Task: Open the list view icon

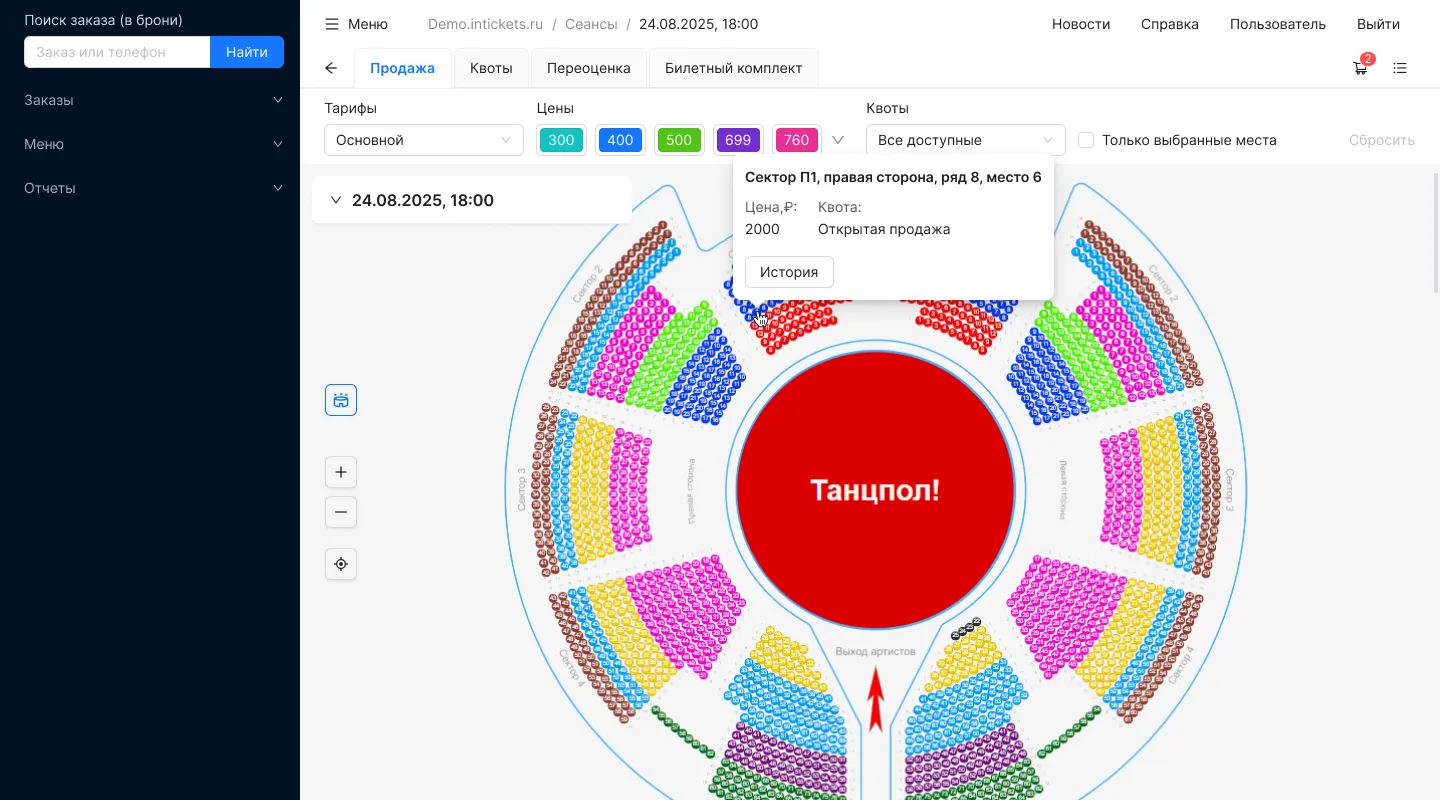Action: (1400, 68)
